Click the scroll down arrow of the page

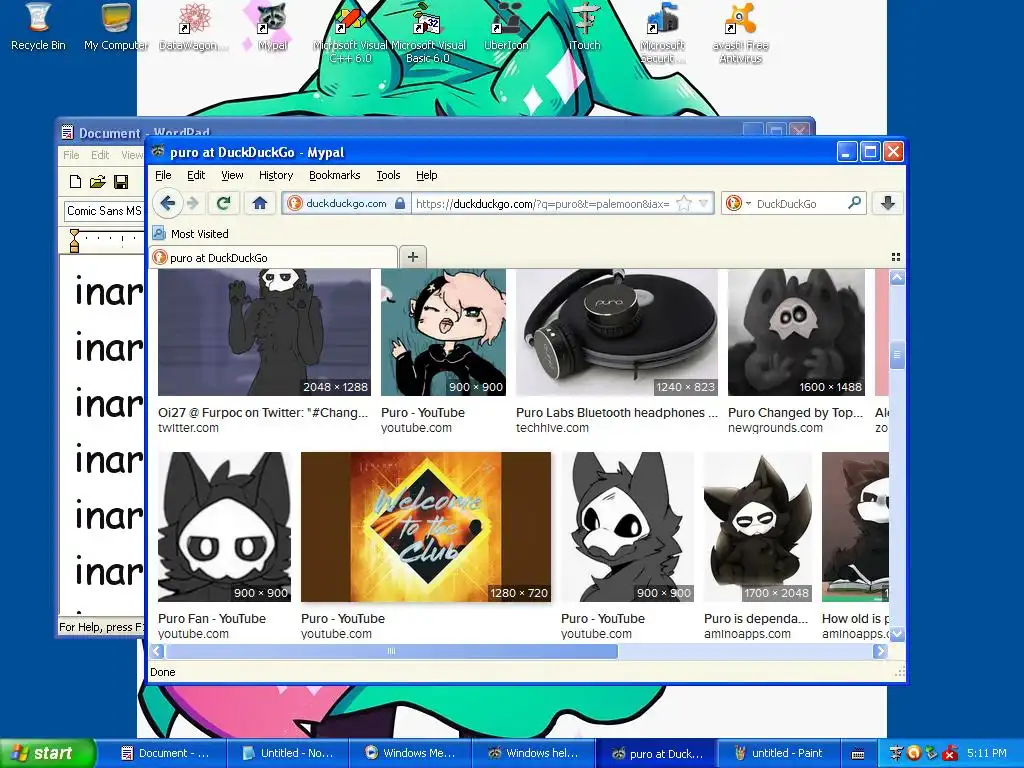(897, 633)
